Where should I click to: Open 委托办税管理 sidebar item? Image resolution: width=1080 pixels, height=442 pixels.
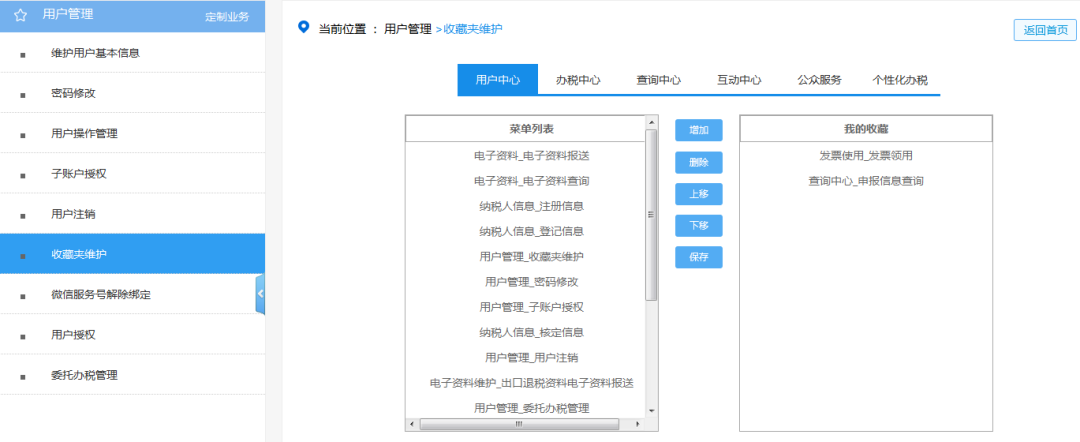point(132,375)
